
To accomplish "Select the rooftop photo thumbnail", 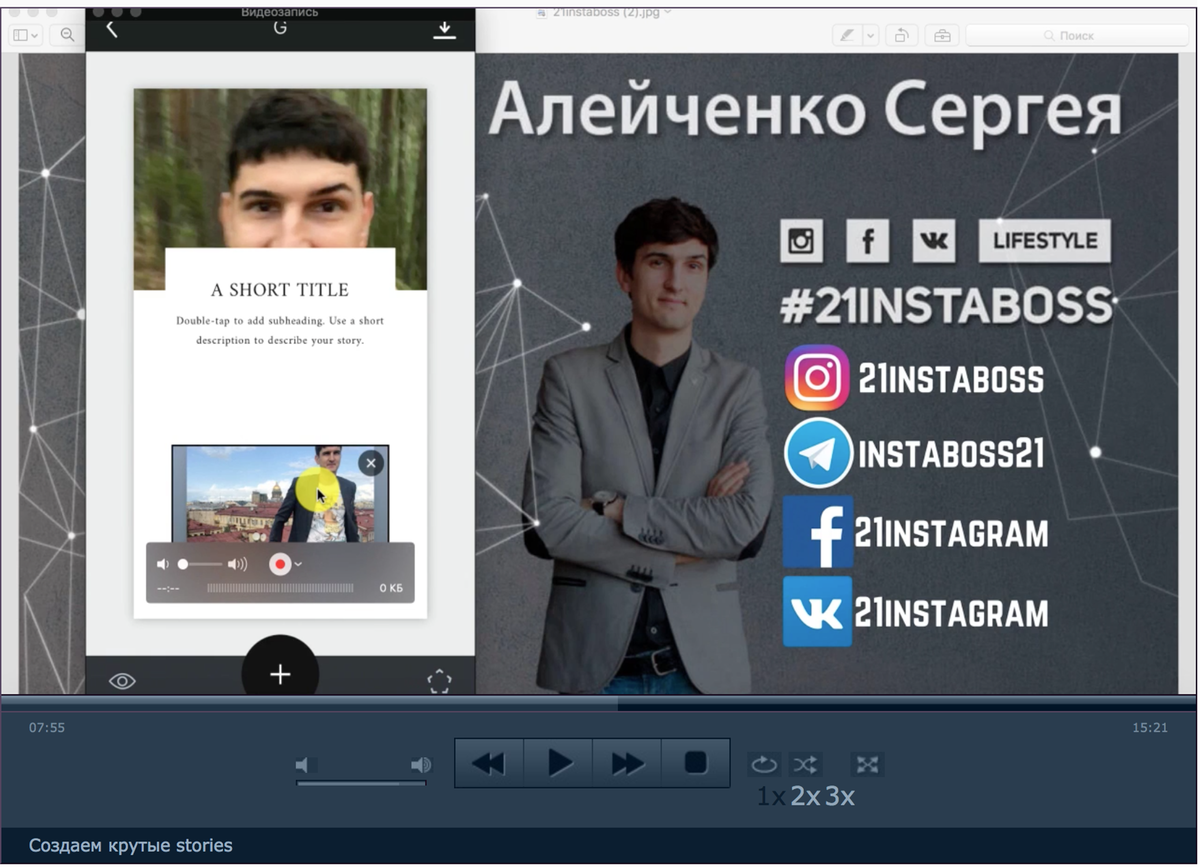I will tap(280, 494).
